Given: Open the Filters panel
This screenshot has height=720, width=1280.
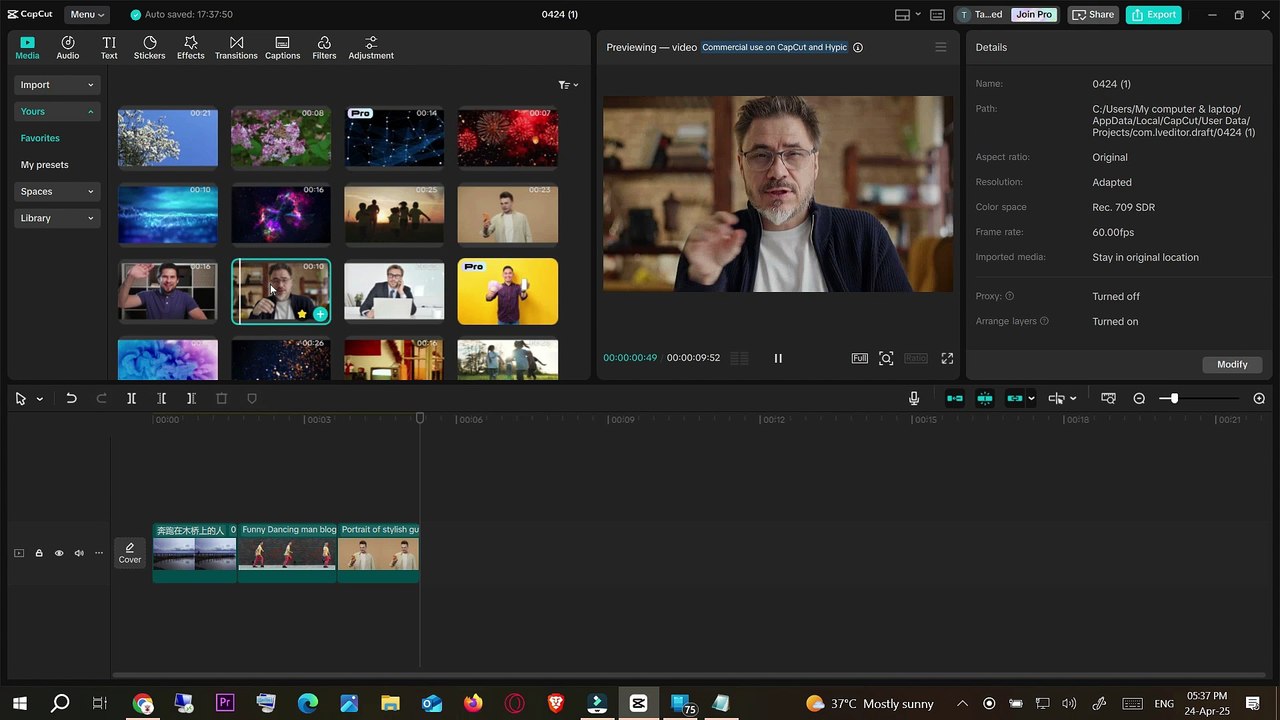Looking at the screenshot, I should click(324, 47).
